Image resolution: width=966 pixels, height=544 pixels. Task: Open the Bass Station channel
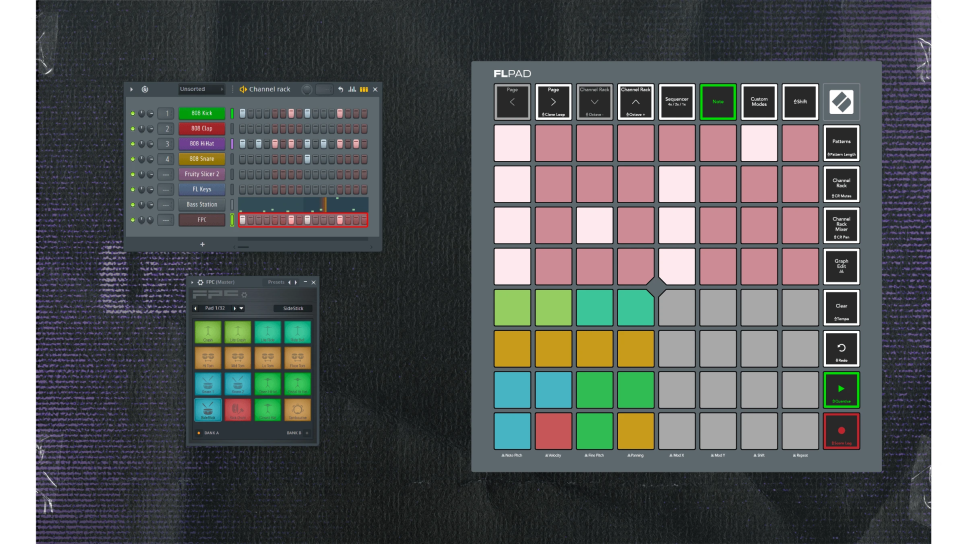(x=202, y=205)
